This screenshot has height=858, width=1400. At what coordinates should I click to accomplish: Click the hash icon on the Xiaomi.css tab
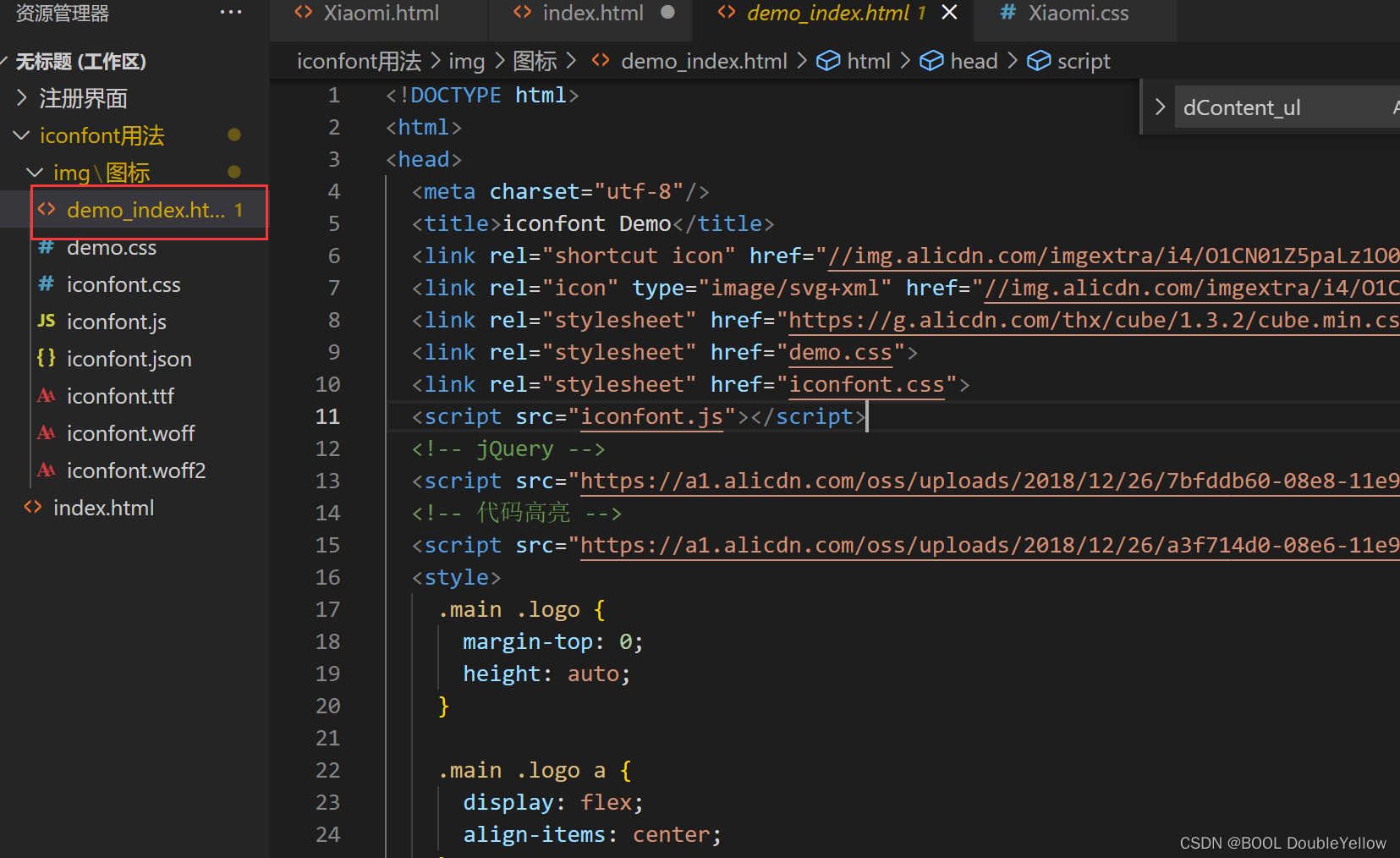click(1007, 13)
